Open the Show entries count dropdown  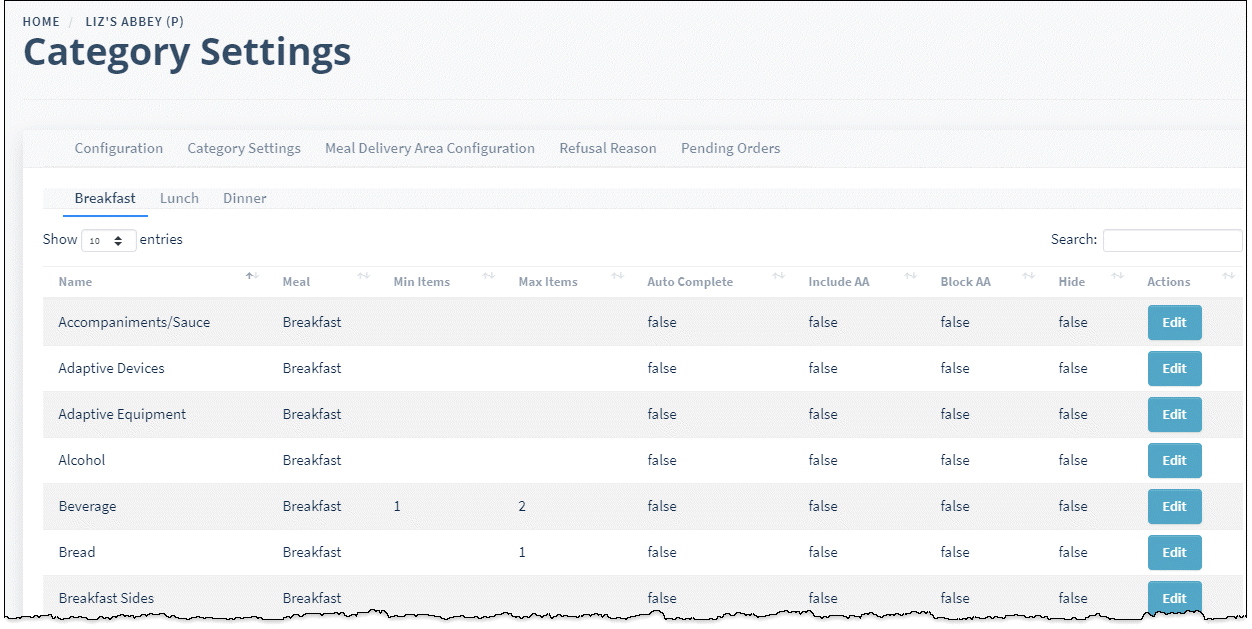[x=109, y=240]
